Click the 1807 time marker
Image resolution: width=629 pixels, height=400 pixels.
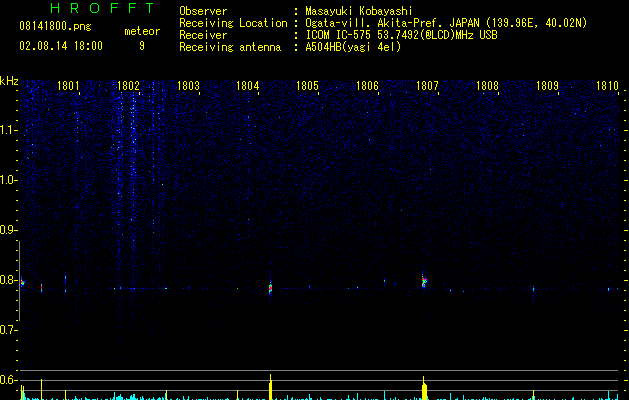[427, 86]
